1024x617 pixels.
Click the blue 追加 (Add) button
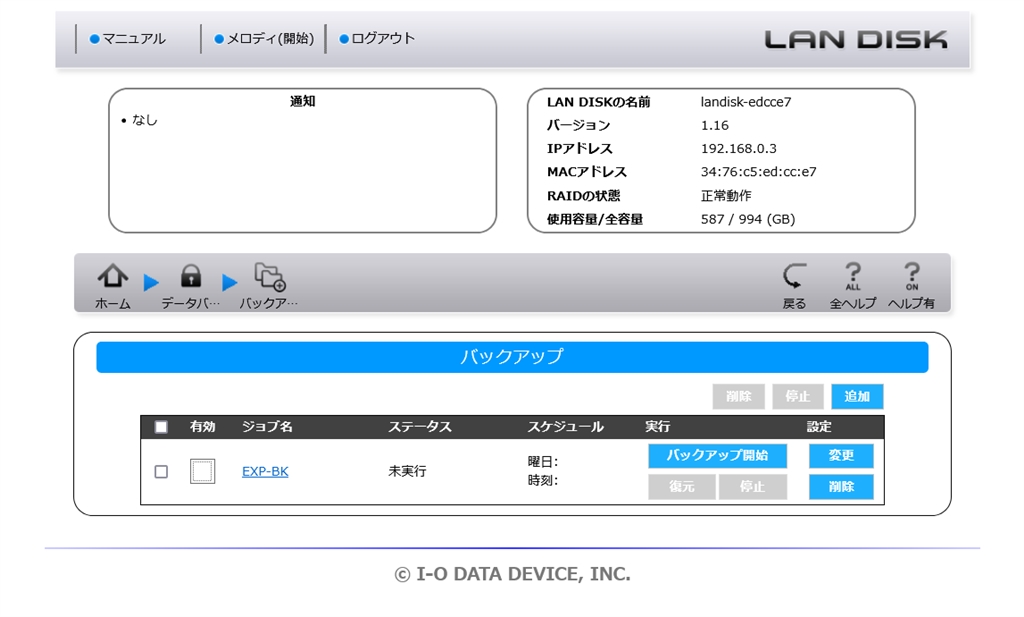[x=857, y=396]
